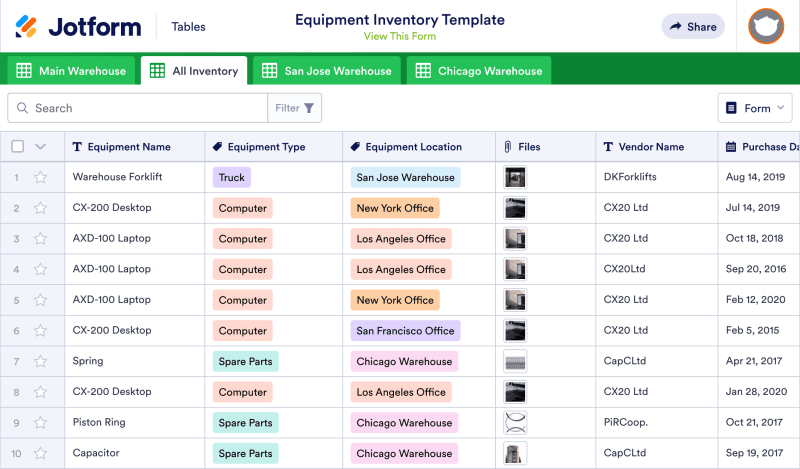The width and height of the screenshot is (800, 469).
Task: Click the purple Truck type tag
Action: [x=231, y=178]
